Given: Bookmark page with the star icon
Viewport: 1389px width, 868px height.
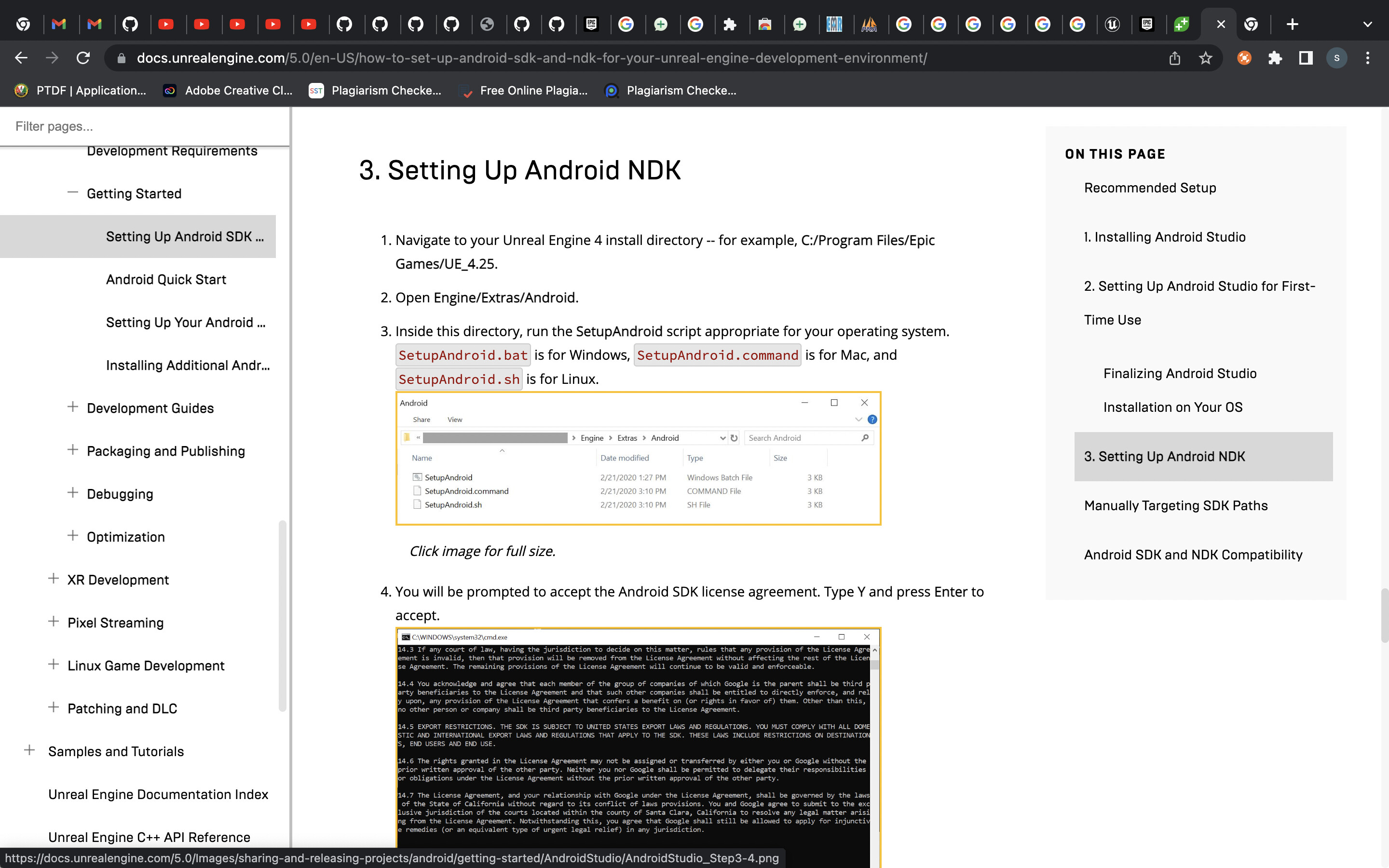Looking at the screenshot, I should pos(1205,58).
